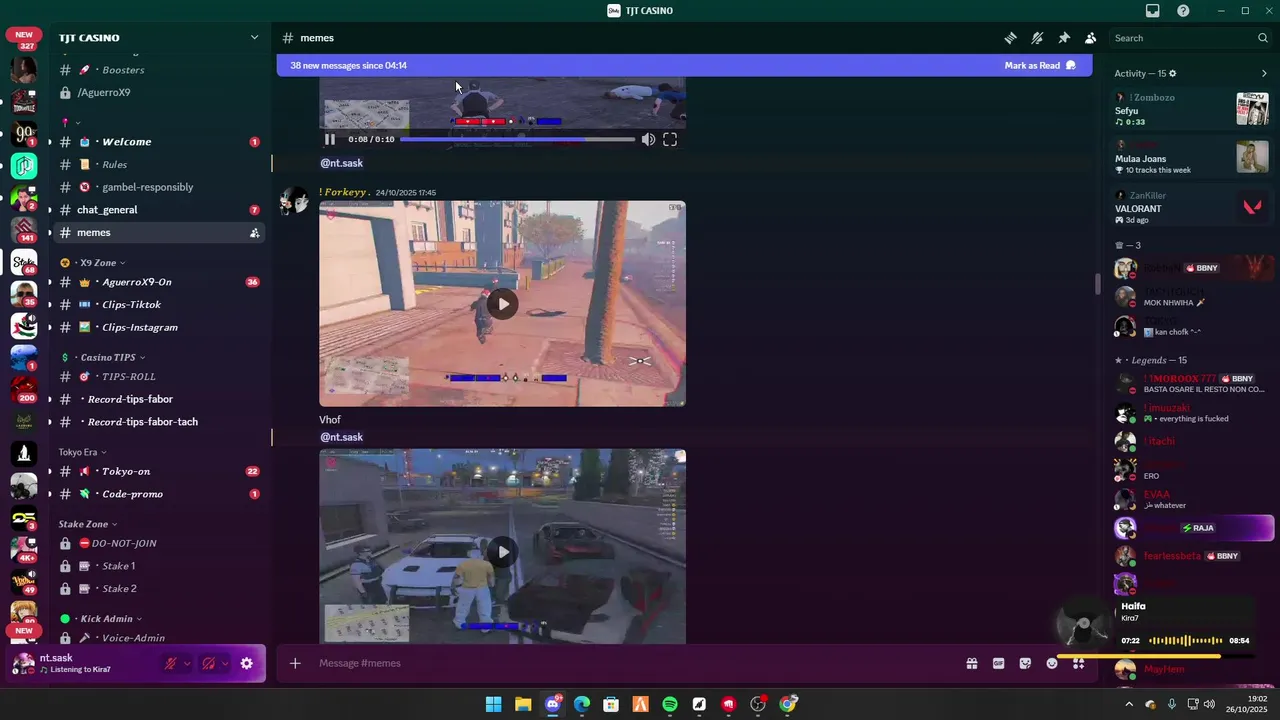Open the apps launcher icon
The width and height of the screenshot is (1280, 720).
coord(1078,663)
